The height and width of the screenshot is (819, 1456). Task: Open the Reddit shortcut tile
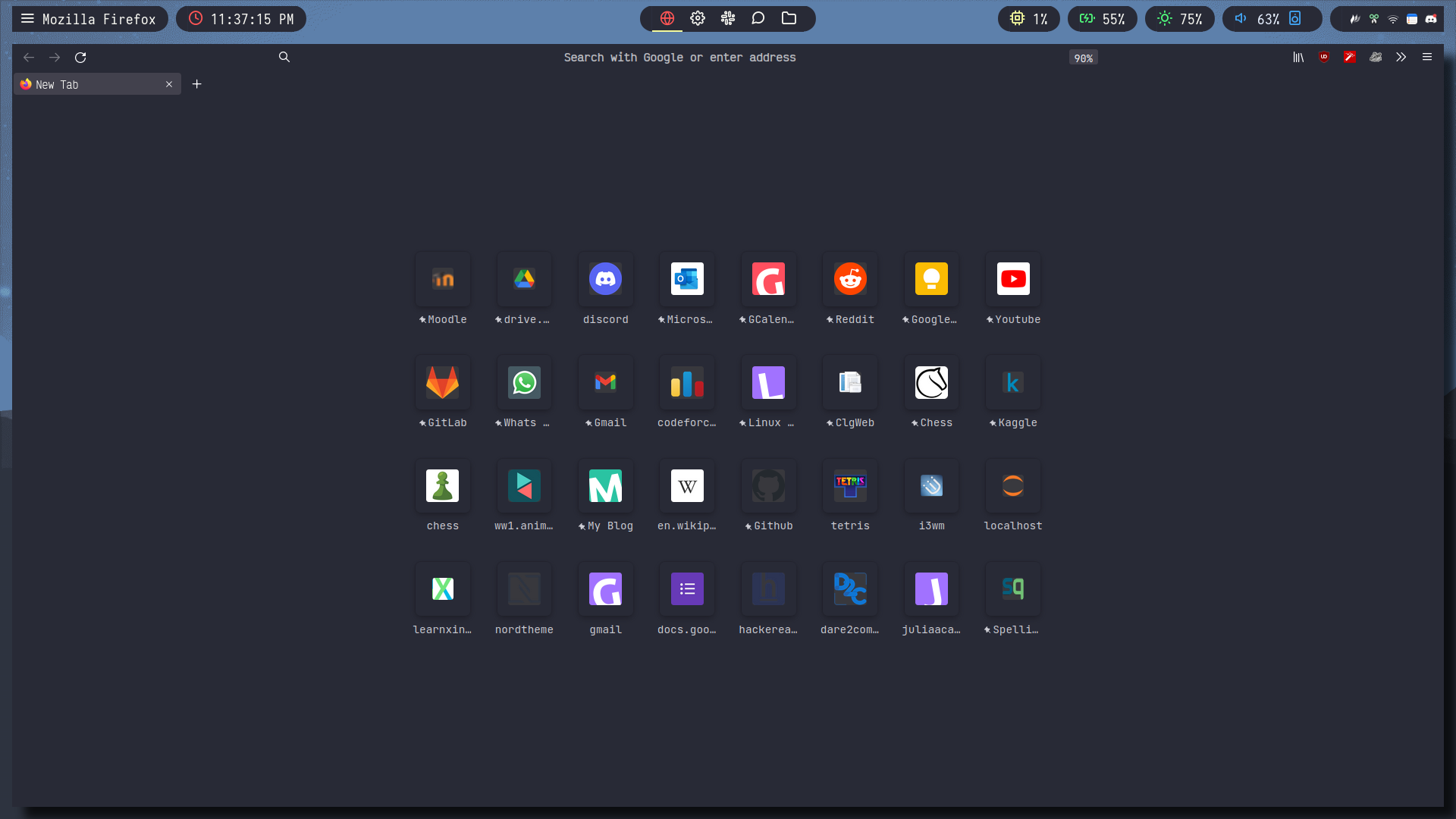[850, 279]
